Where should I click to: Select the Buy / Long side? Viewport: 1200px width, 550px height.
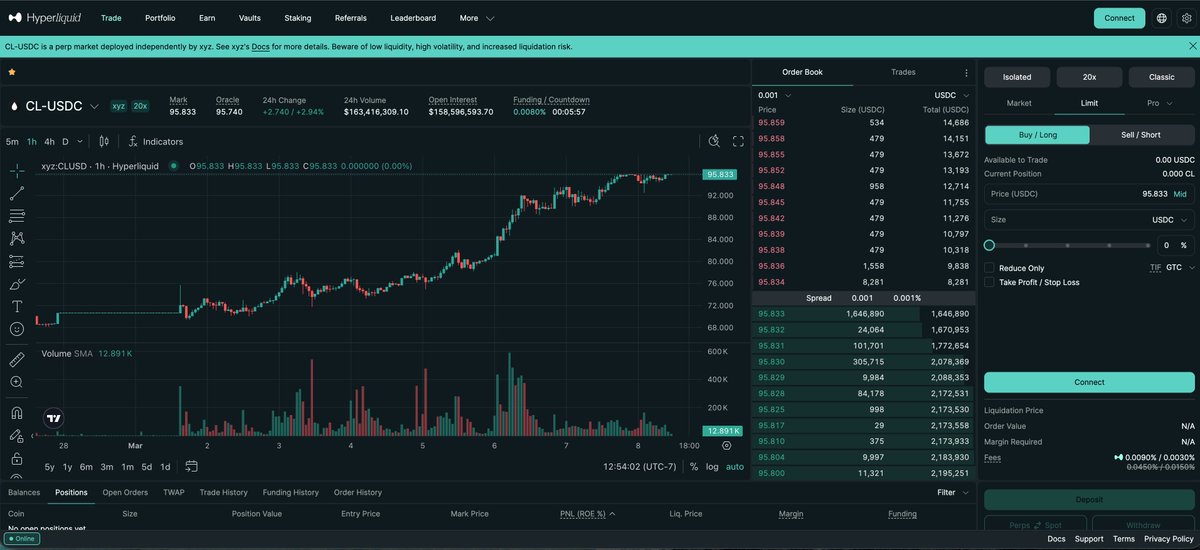point(1037,134)
